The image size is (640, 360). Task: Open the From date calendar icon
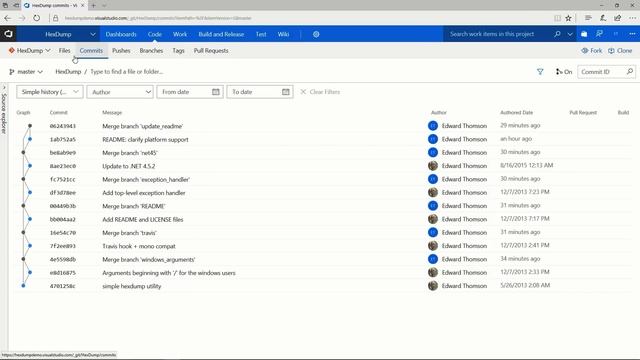point(216,92)
